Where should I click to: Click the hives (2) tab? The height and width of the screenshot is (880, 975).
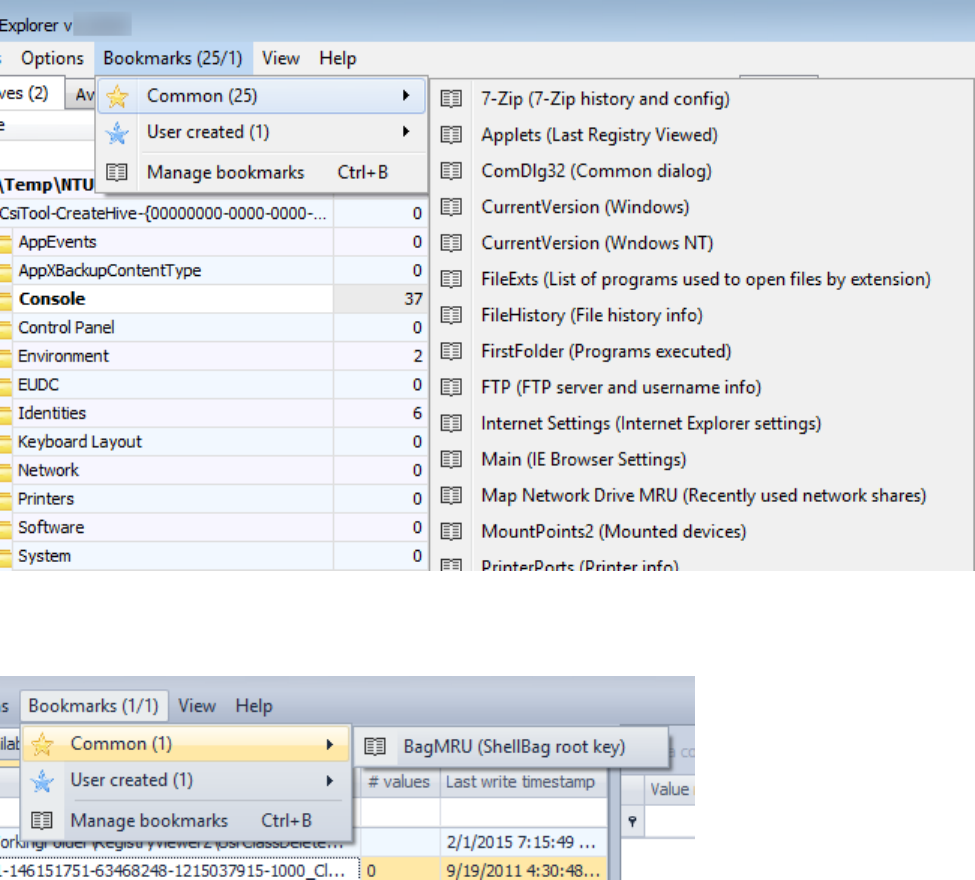(x=30, y=94)
